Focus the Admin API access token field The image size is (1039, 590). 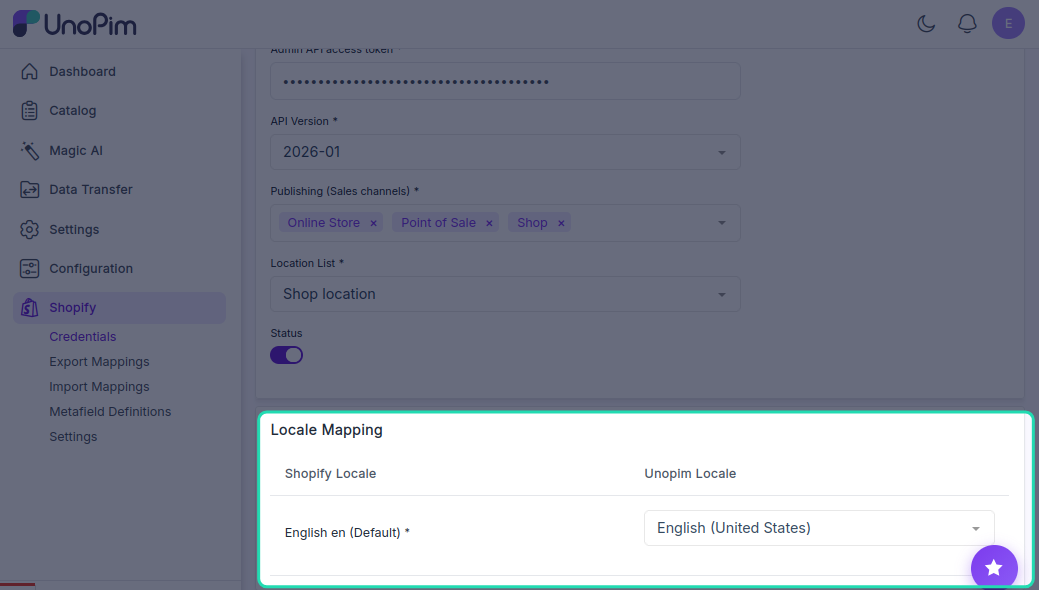click(x=505, y=82)
